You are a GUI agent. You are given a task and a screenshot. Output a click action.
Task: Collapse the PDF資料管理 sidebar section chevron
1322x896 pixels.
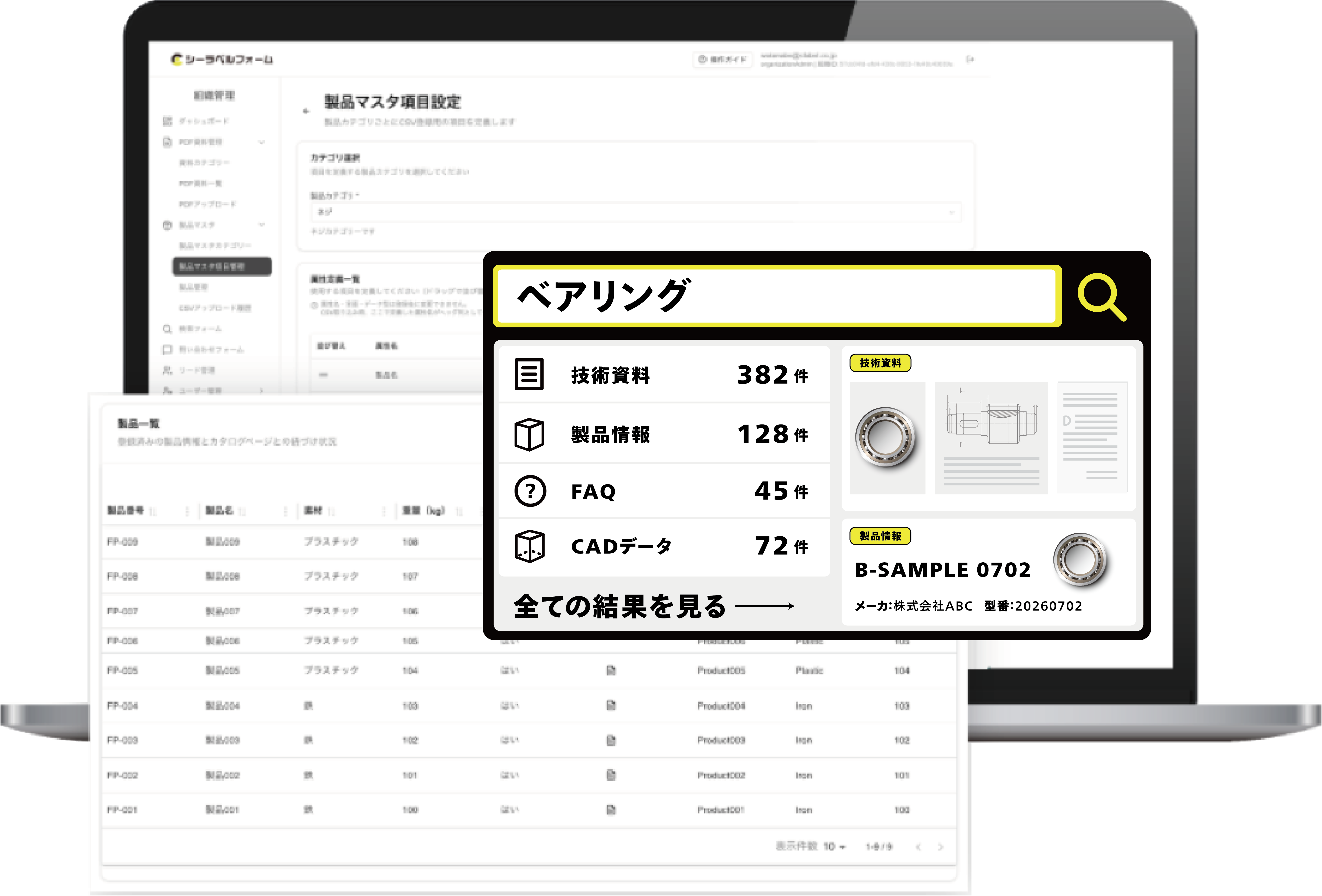[x=262, y=142]
